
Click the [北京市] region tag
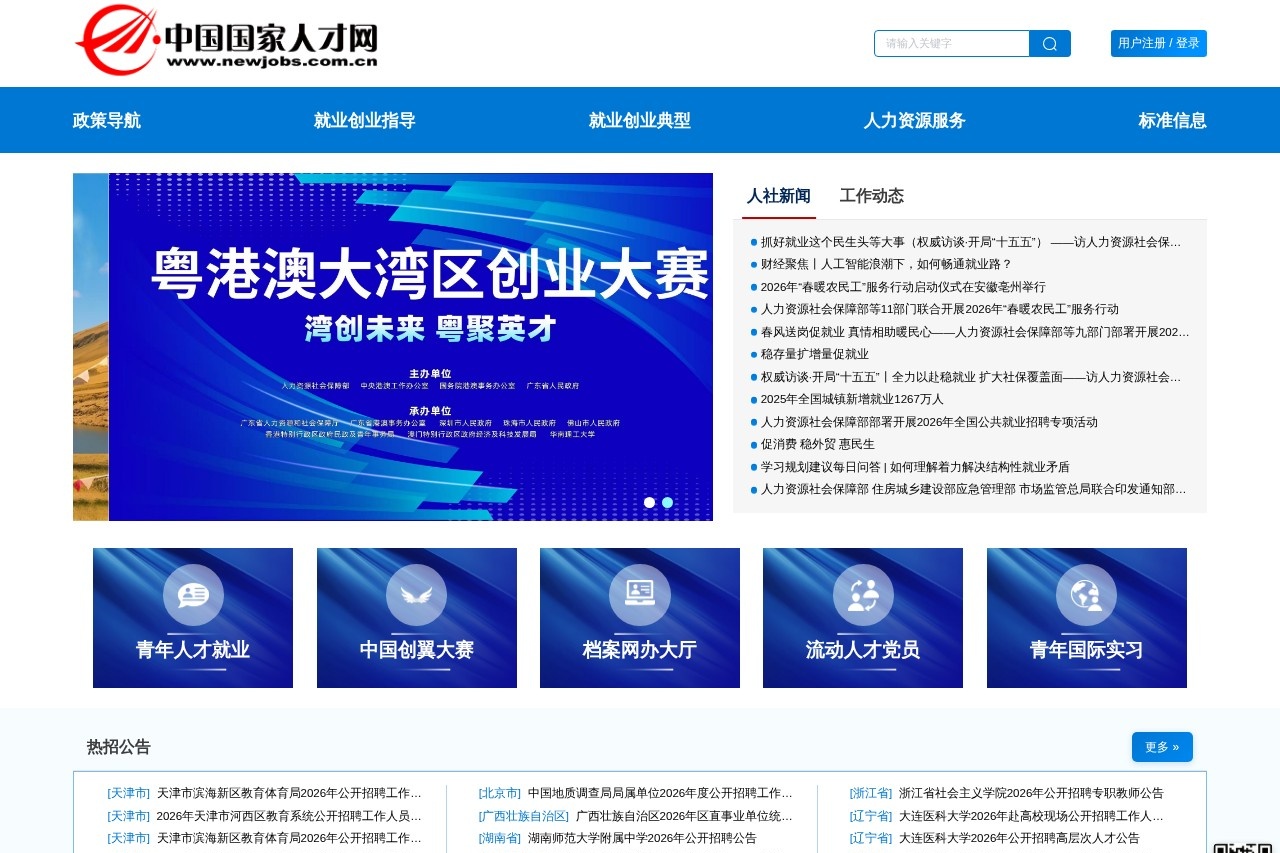click(x=500, y=793)
